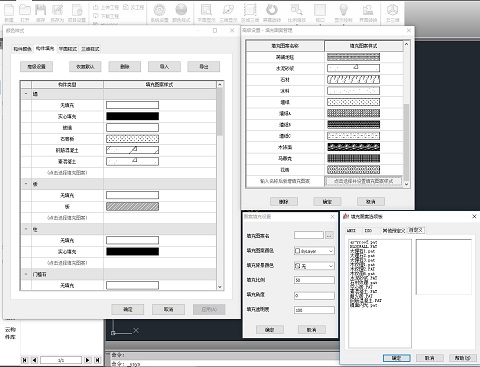Collapse the 柱 (column) group in component table

[x=26, y=229]
